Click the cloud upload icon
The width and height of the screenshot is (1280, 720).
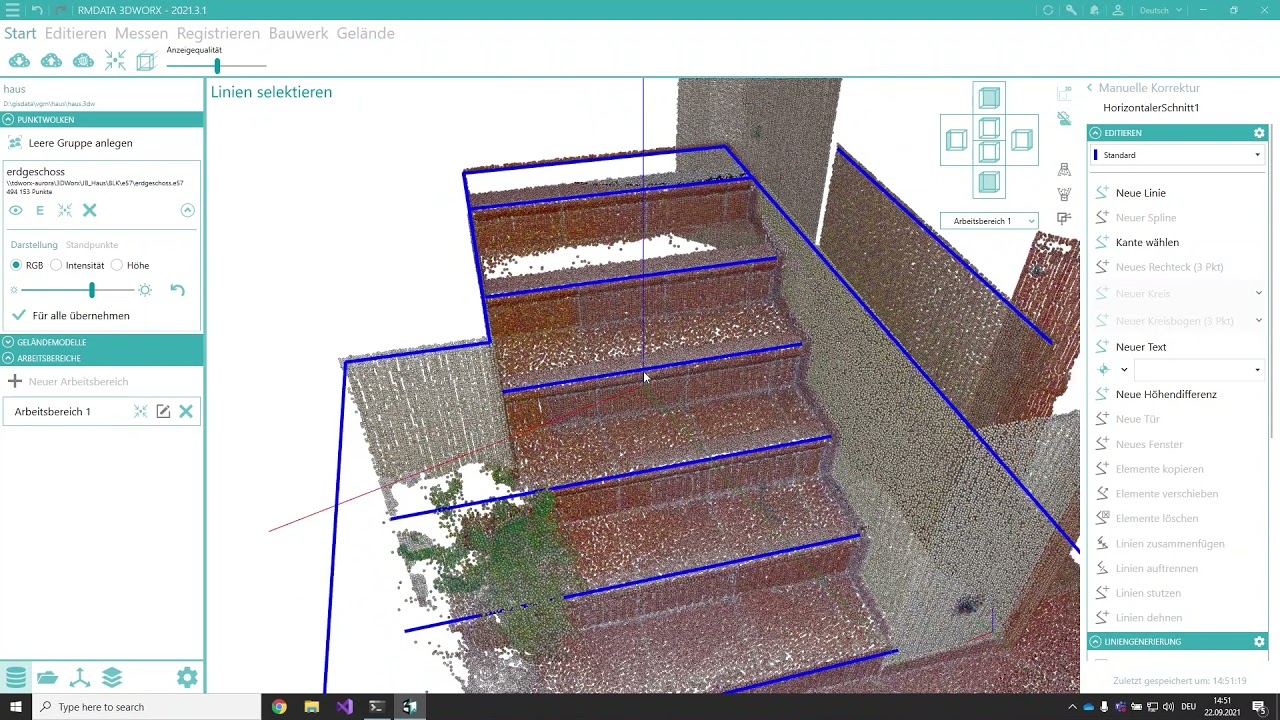coord(51,62)
